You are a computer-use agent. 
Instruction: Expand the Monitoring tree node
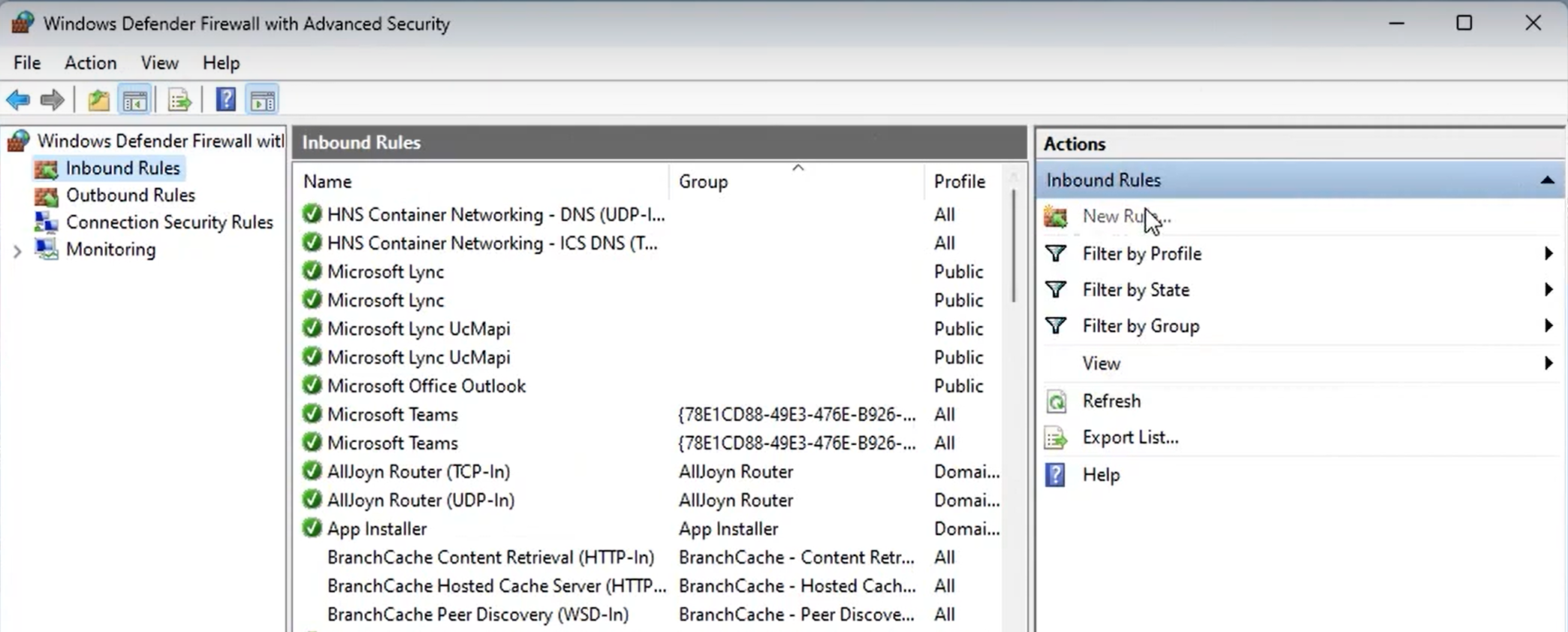[17, 251]
